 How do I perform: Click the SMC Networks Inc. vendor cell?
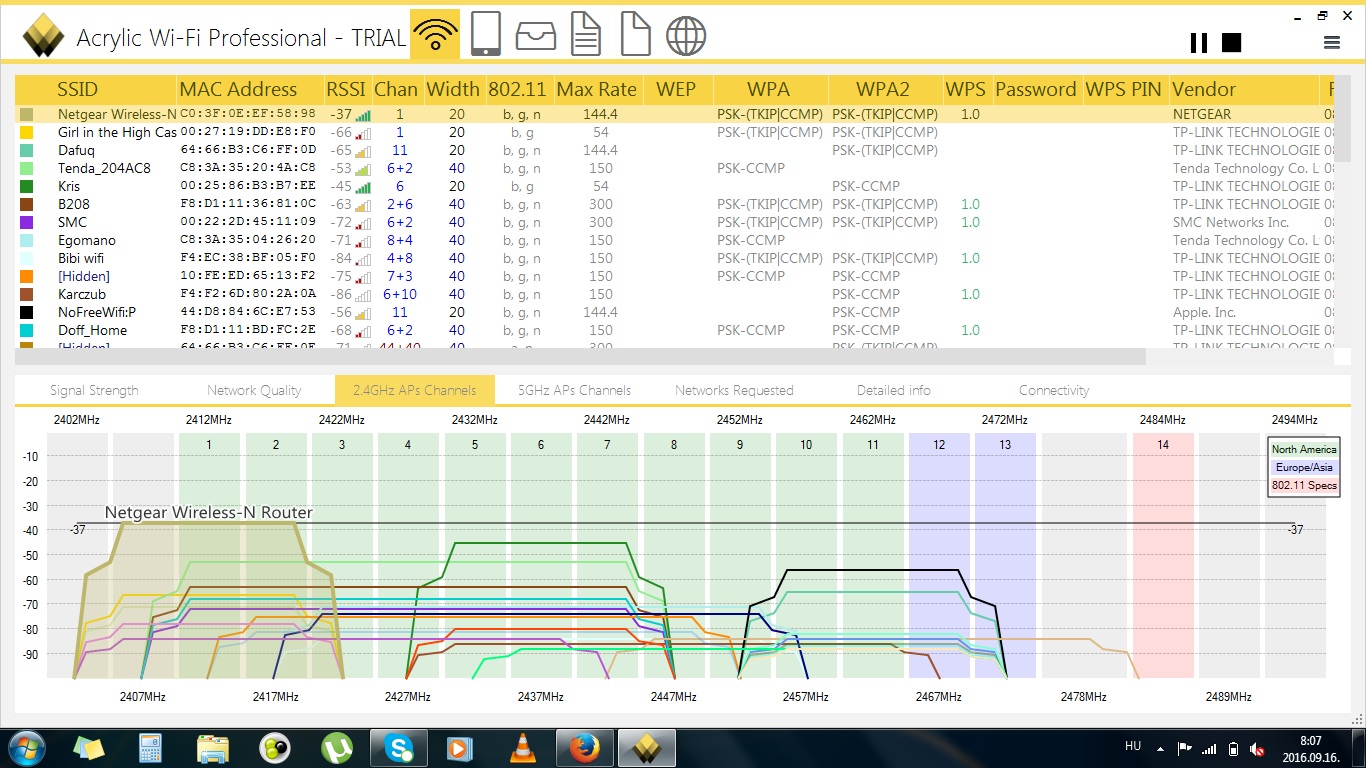pyautogui.click(x=1231, y=222)
